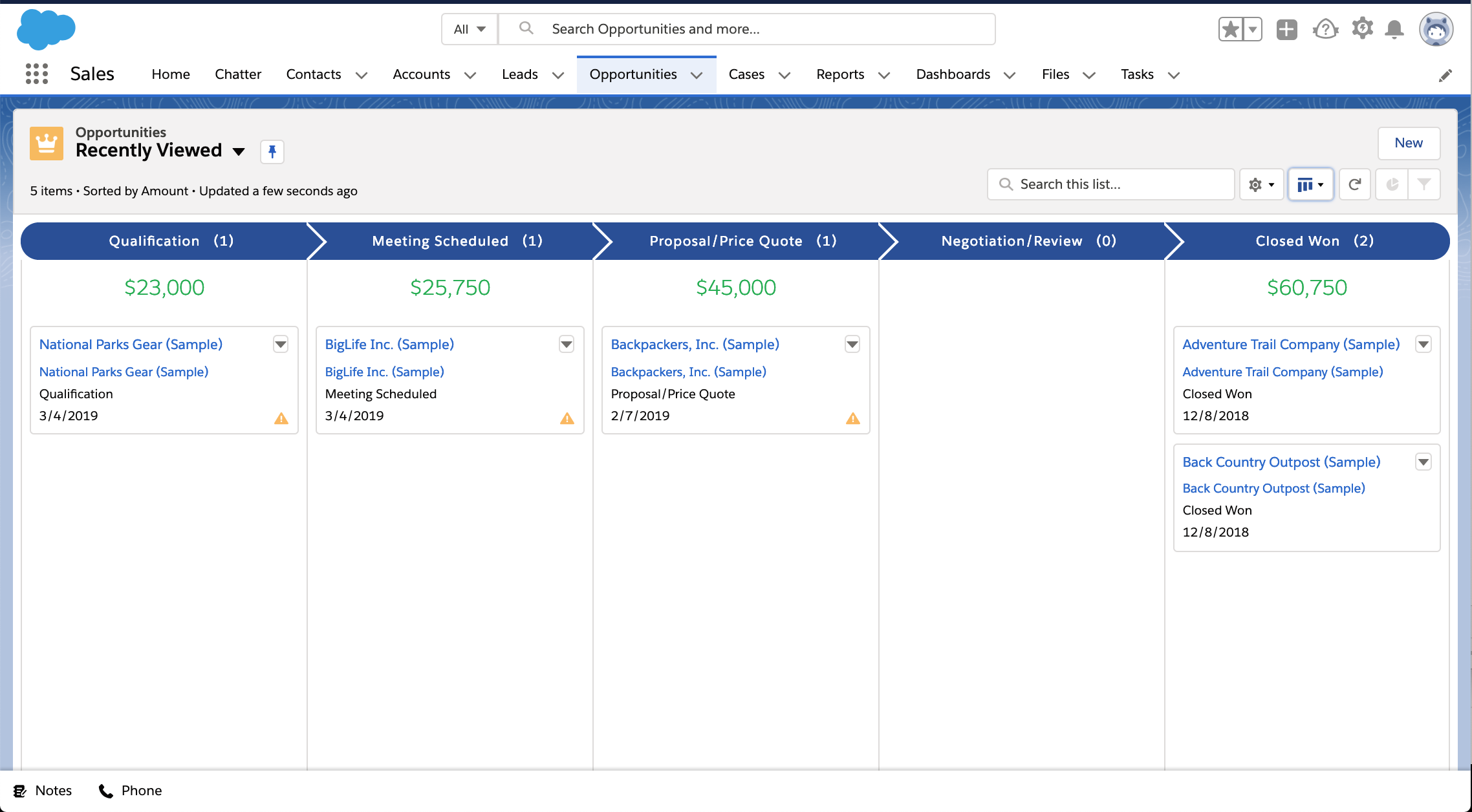This screenshot has width=1472, height=812.
Task: Open the Favorites list dropdown arrow
Action: 1253,29
